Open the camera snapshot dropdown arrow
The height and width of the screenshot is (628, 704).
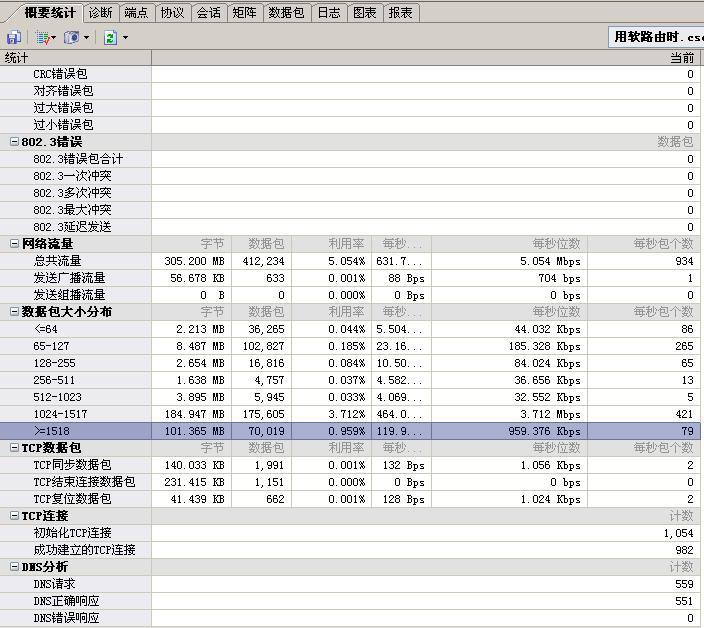[x=87, y=38]
